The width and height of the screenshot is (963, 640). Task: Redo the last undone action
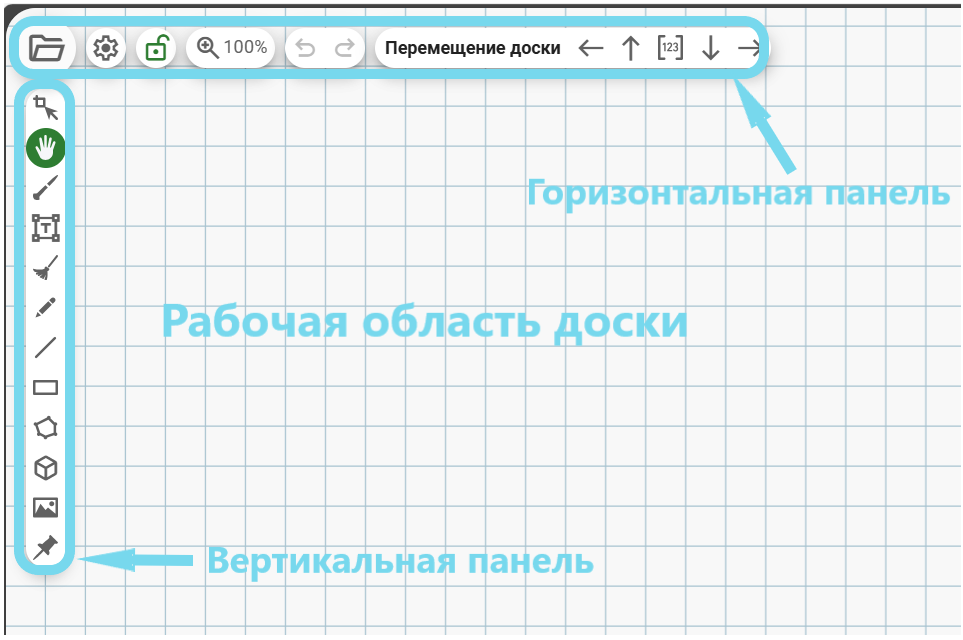click(x=344, y=48)
